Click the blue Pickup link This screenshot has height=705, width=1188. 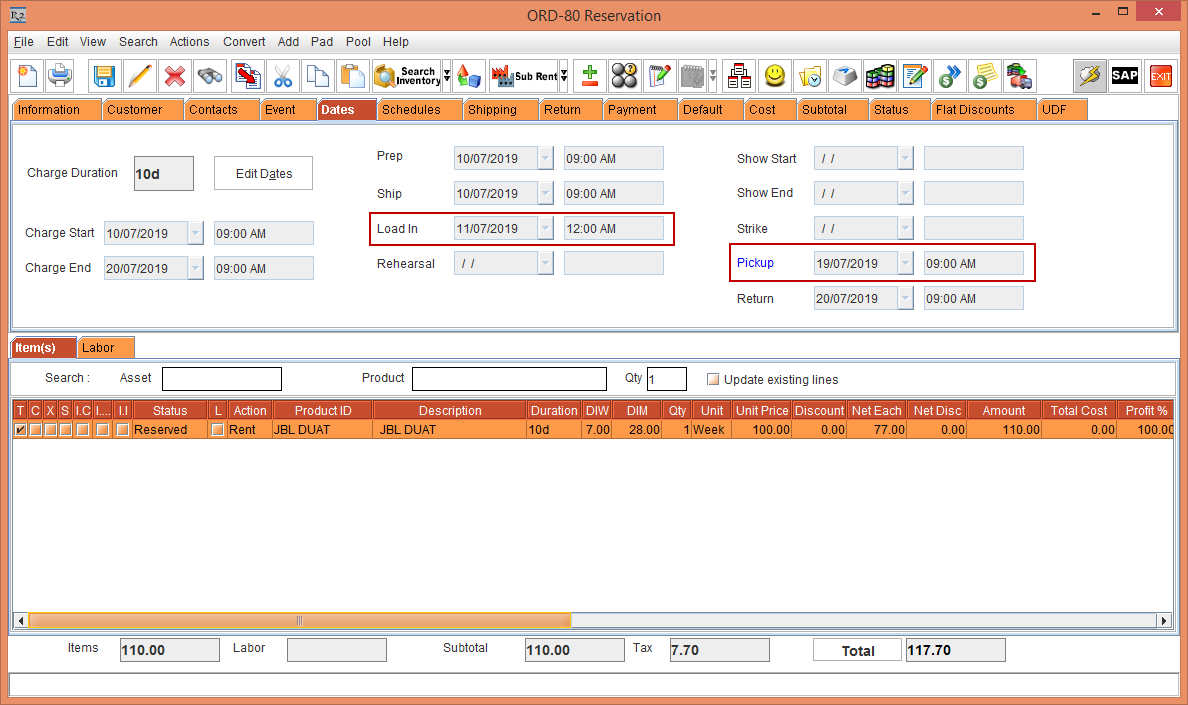755,263
